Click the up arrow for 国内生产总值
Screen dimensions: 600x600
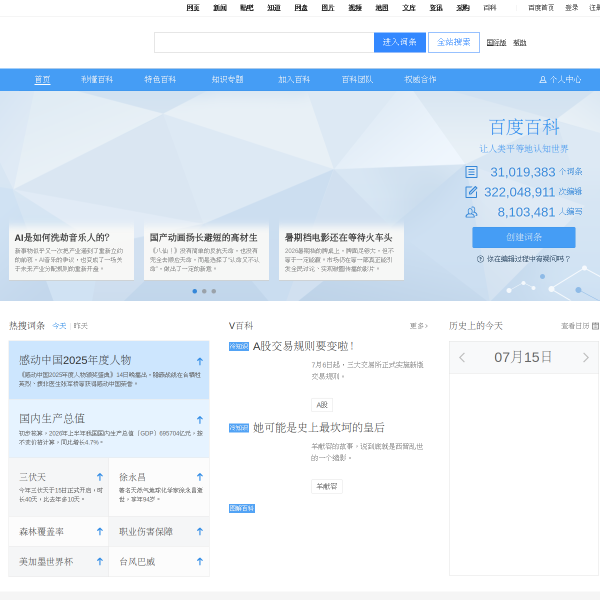click(200, 420)
